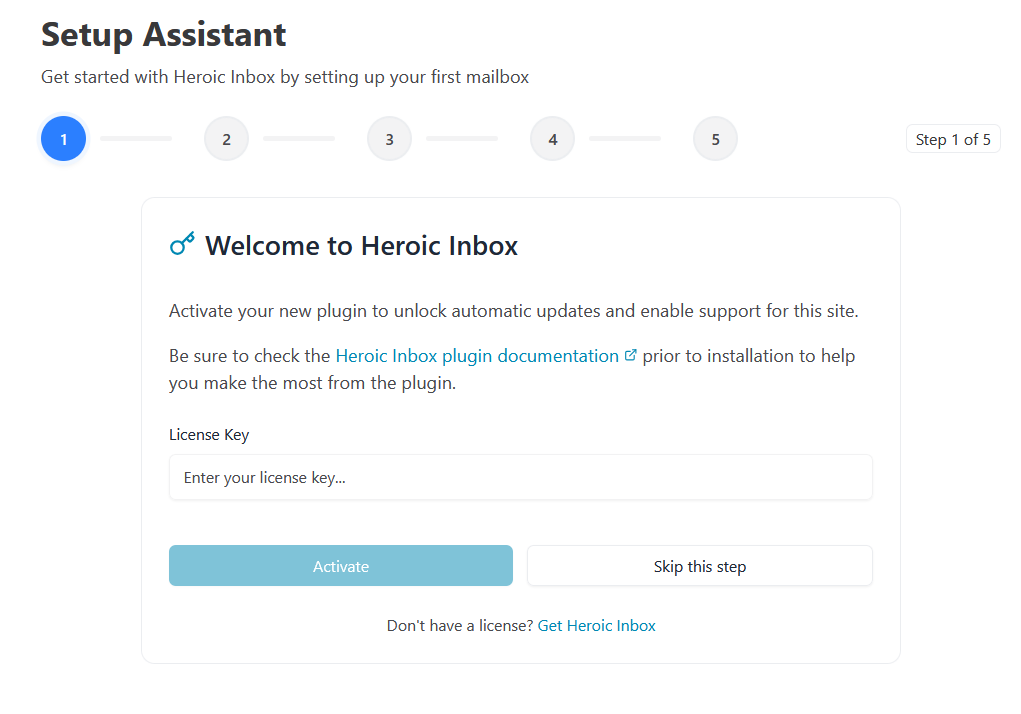1021x714 pixels.
Task: Click the 'Setup Assistant' page heading
Action: click(164, 35)
